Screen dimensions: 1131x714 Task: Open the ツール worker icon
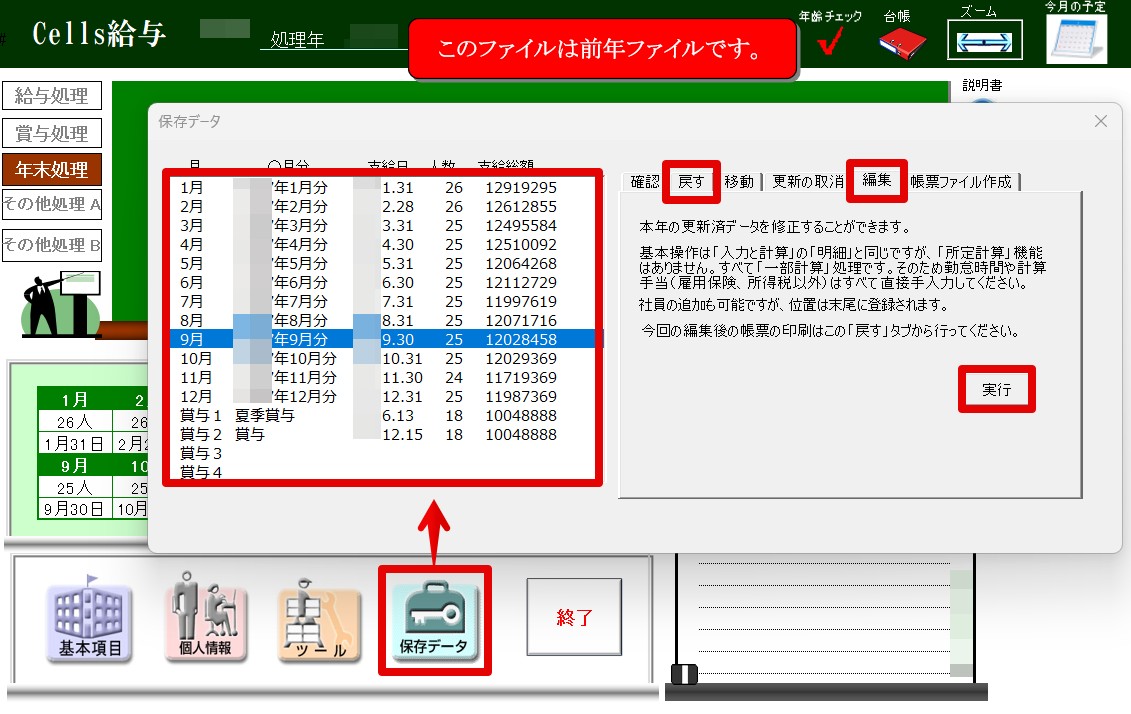tap(320, 620)
